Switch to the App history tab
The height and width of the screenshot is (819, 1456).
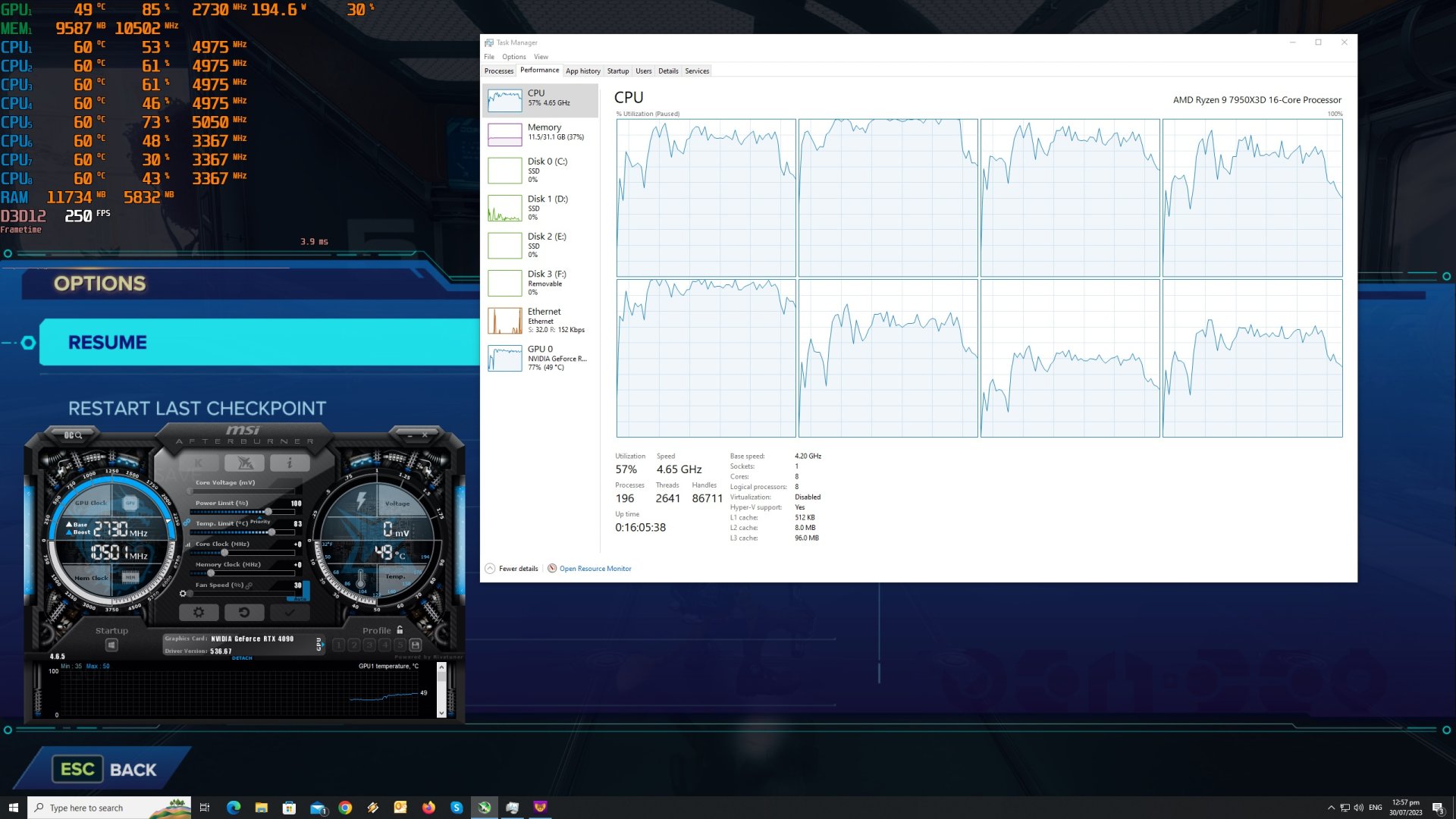(582, 71)
